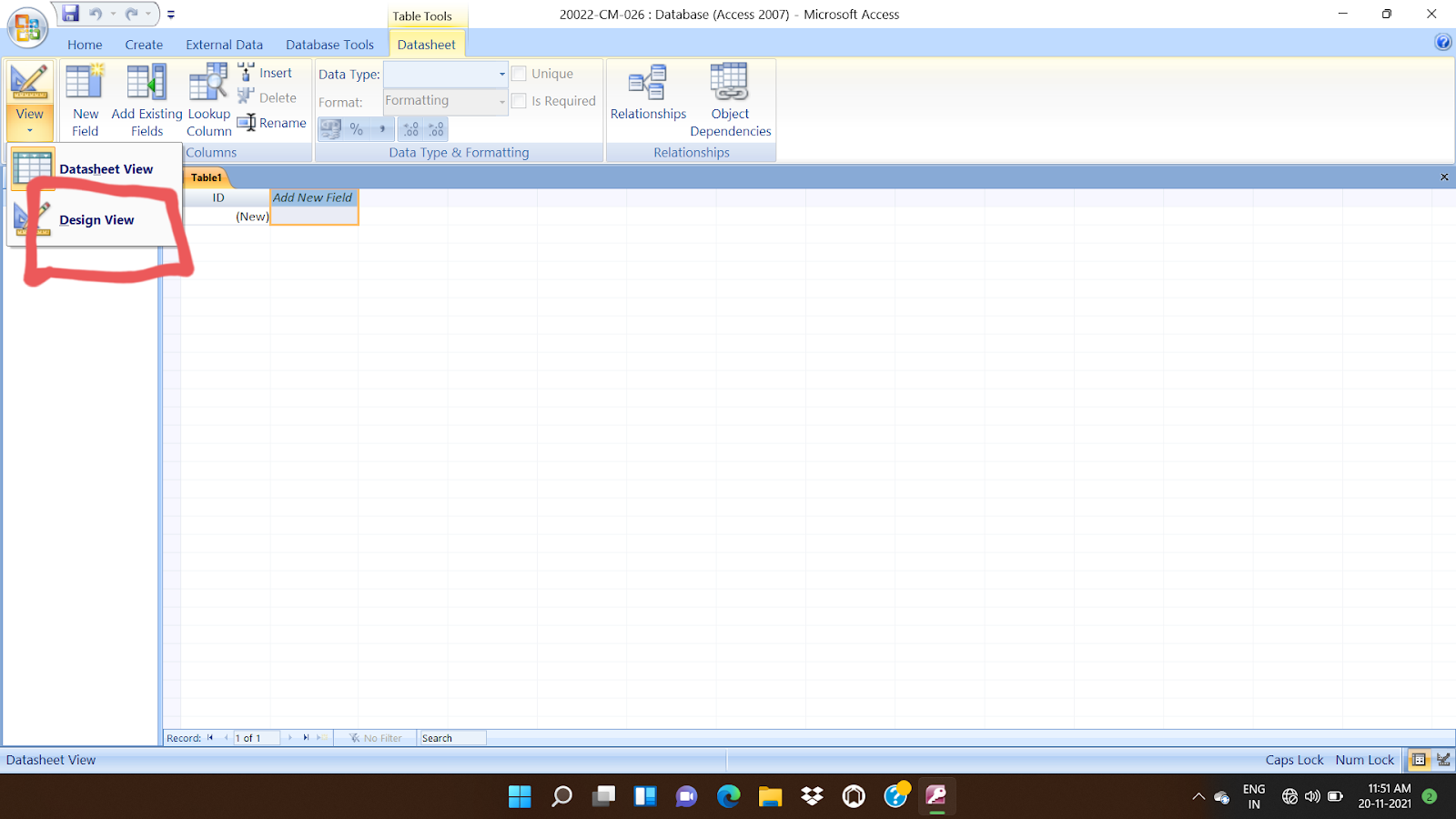Screen dimensions: 1456x819
Task: Click Add Existing Fields
Action: (x=147, y=100)
